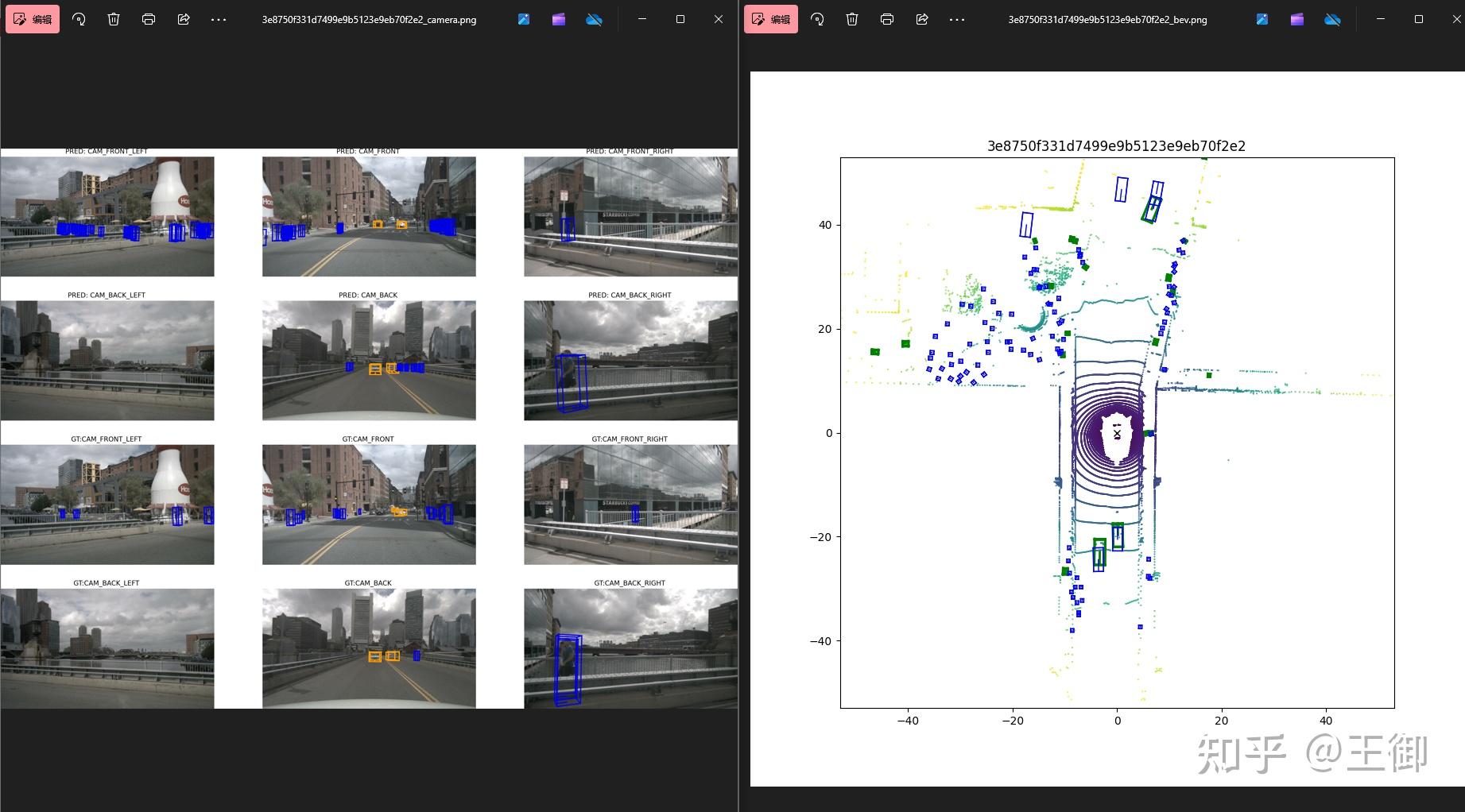
Task: Rotate the bev.png image
Action: [x=817, y=19]
